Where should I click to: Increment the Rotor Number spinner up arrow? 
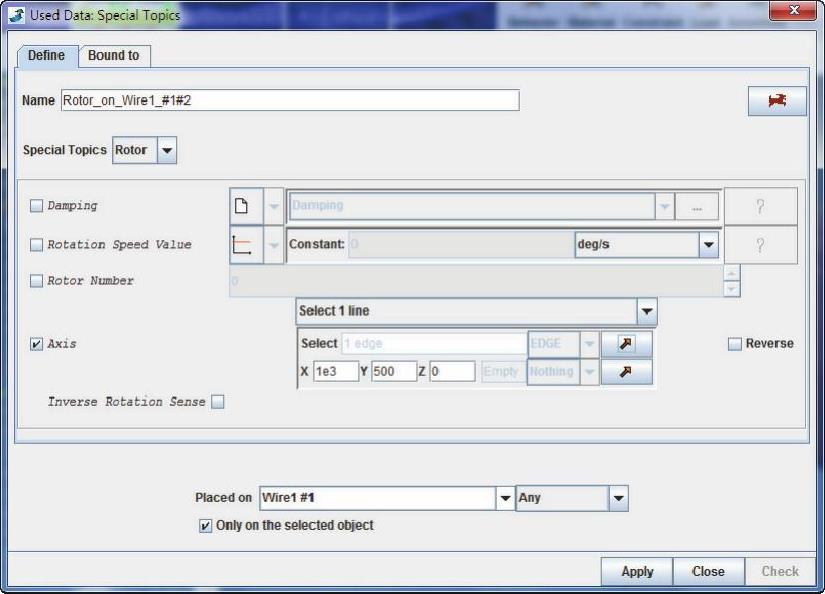point(732,273)
